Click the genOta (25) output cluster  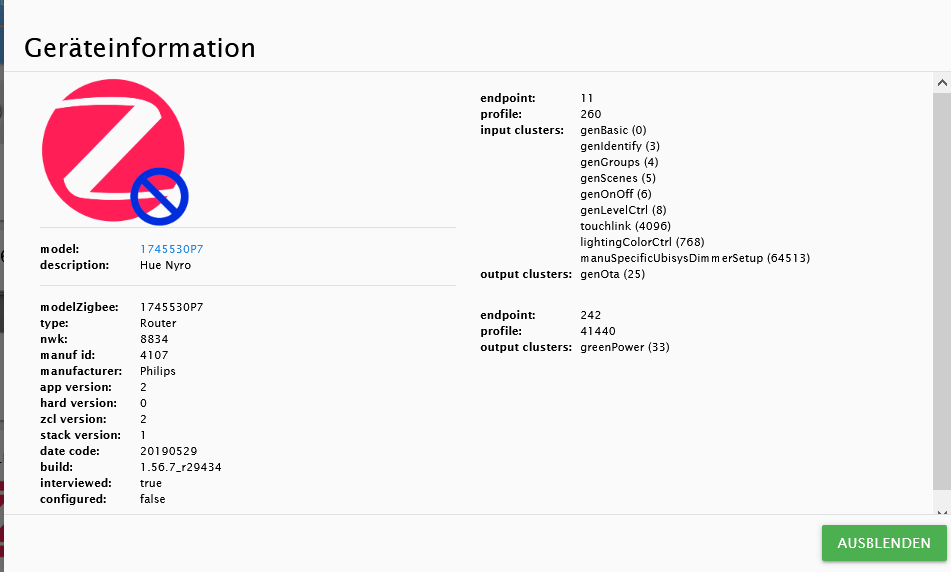[x=613, y=274]
